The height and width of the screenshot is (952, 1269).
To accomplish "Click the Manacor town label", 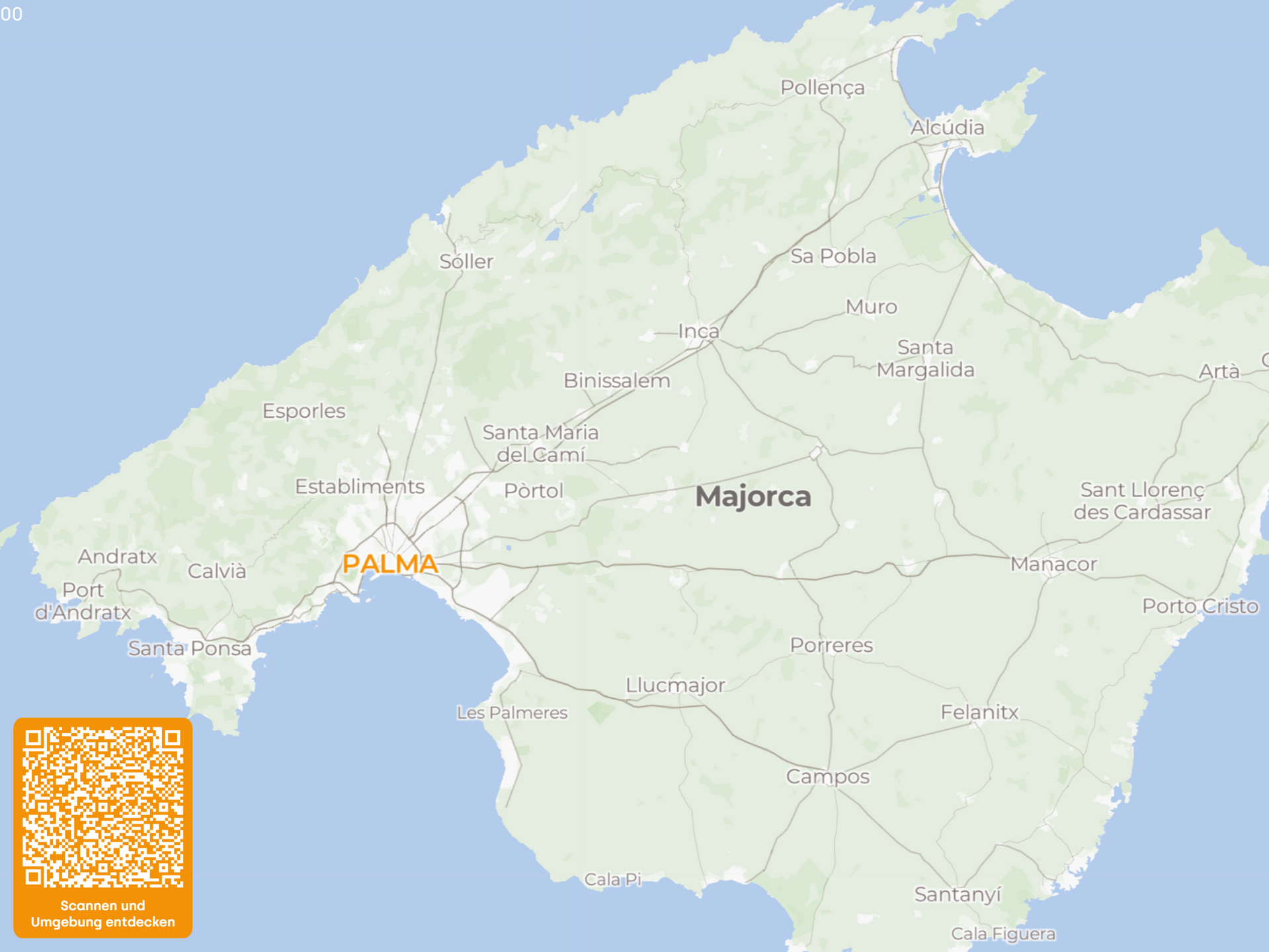I will [x=1053, y=564].
